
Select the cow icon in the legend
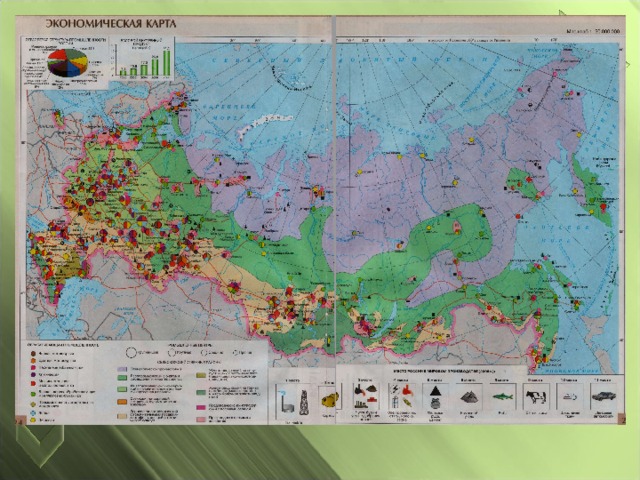tap(535, 398)
